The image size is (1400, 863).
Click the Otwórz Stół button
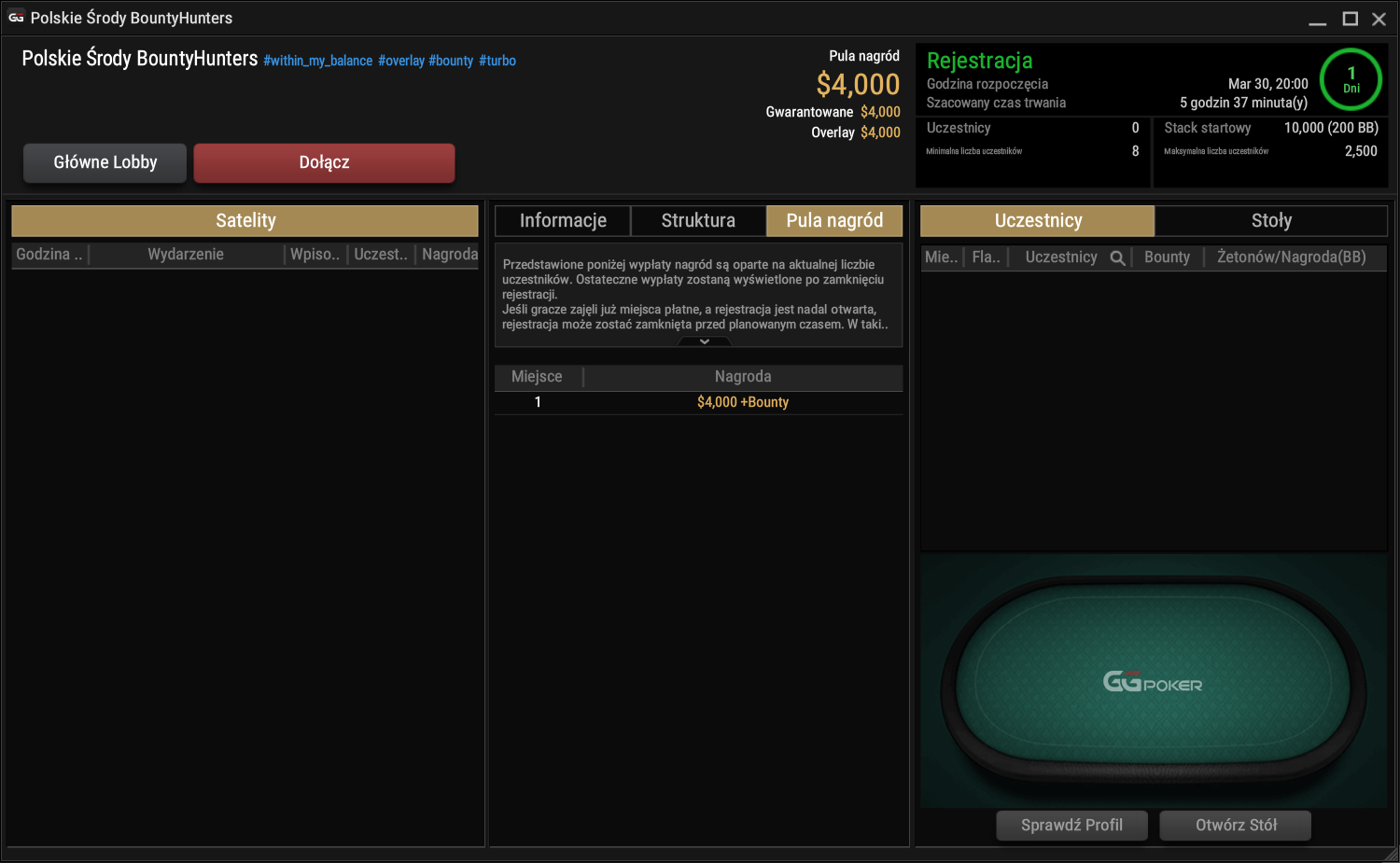pos(1236,825)
